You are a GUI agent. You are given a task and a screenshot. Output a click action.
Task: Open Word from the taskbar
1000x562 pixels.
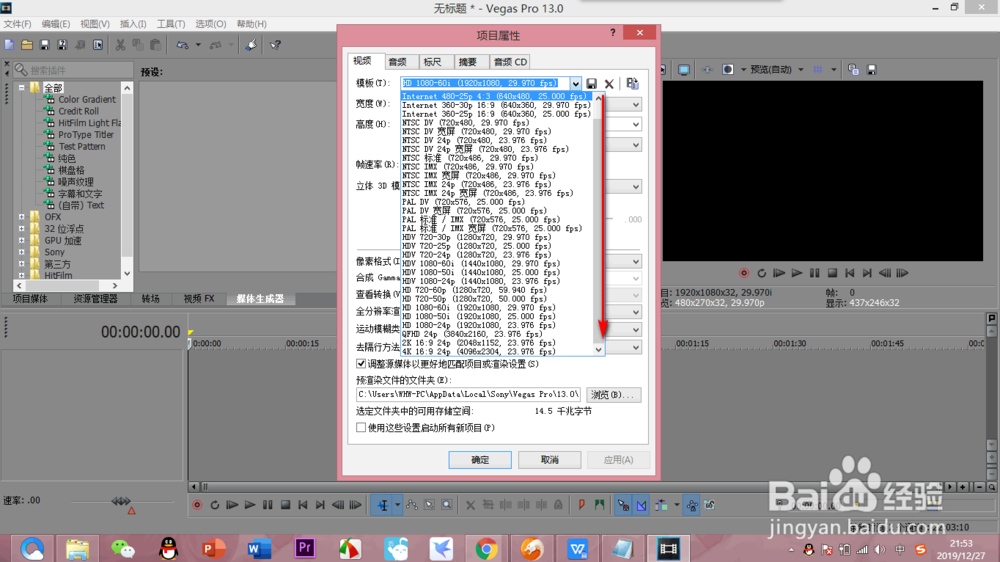coord(259,548)
